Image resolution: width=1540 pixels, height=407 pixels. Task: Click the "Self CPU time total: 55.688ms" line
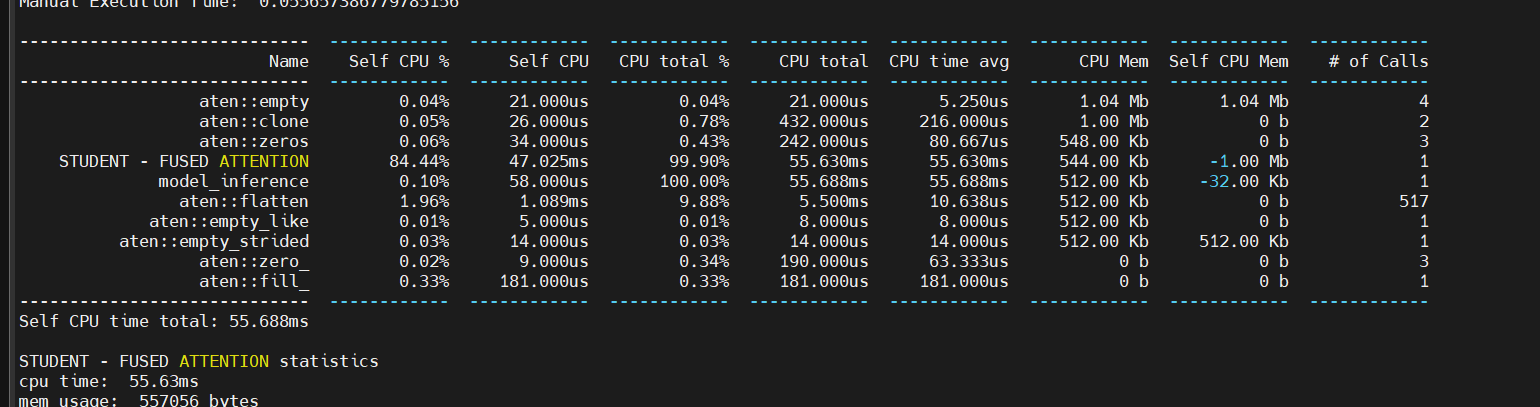pos(164,322)
